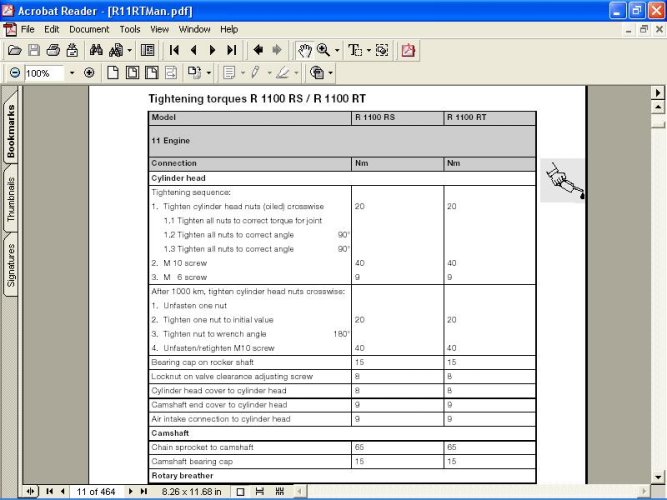Expand the Zoom tool dropdown arrow
Image resolution: width=667 pixels, height=500 pixels.
[337, 51]
